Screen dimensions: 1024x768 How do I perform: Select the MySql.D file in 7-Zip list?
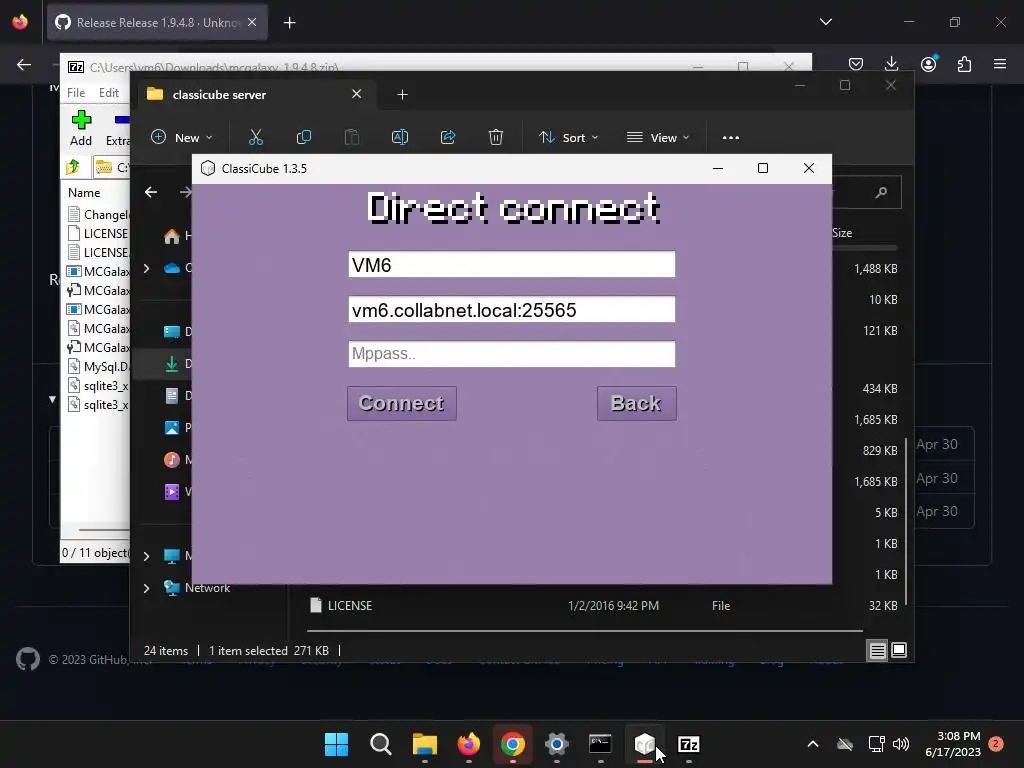pos(98,366)
